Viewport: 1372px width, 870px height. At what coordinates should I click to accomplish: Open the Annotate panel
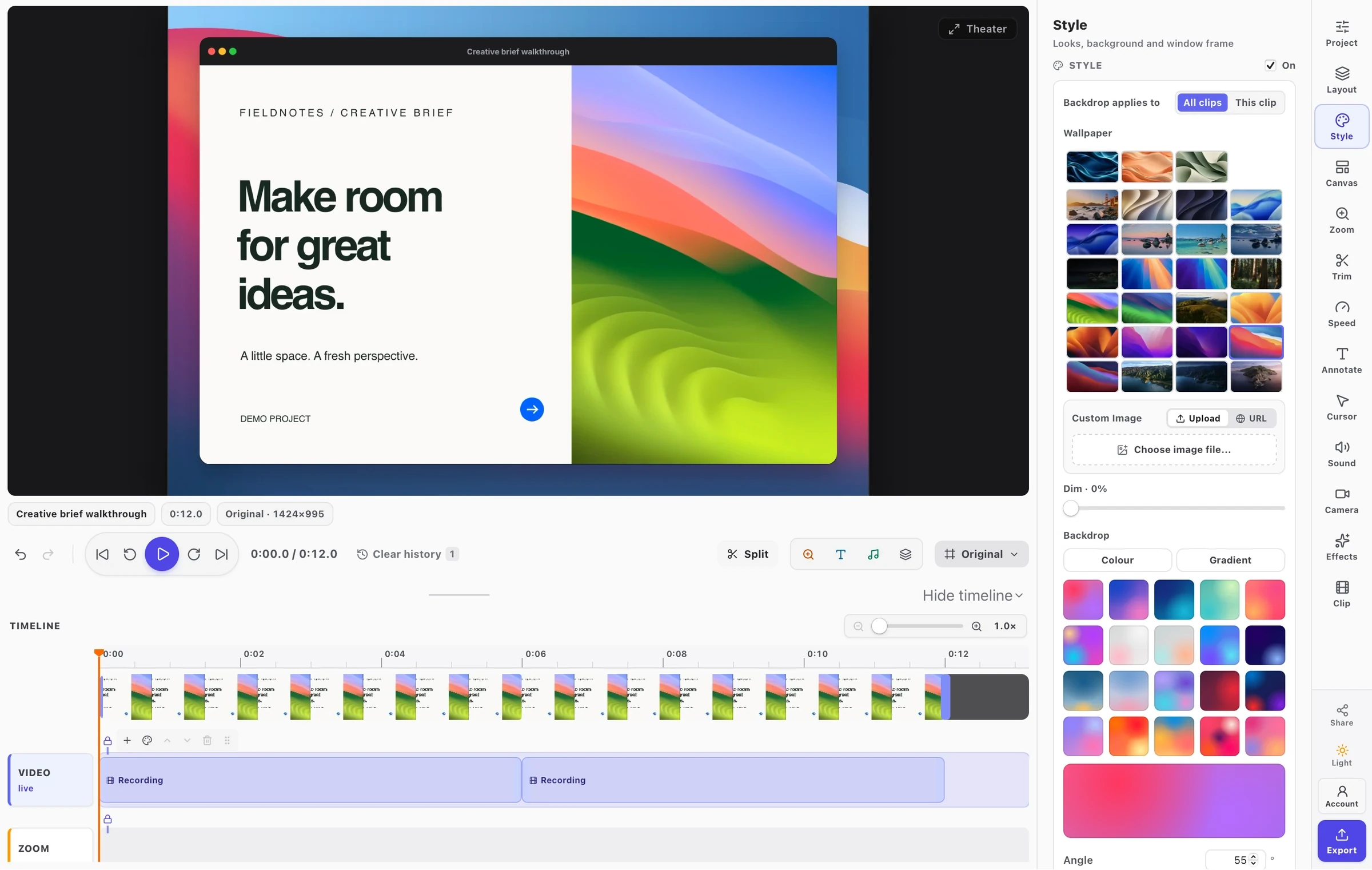(1341, 360)
